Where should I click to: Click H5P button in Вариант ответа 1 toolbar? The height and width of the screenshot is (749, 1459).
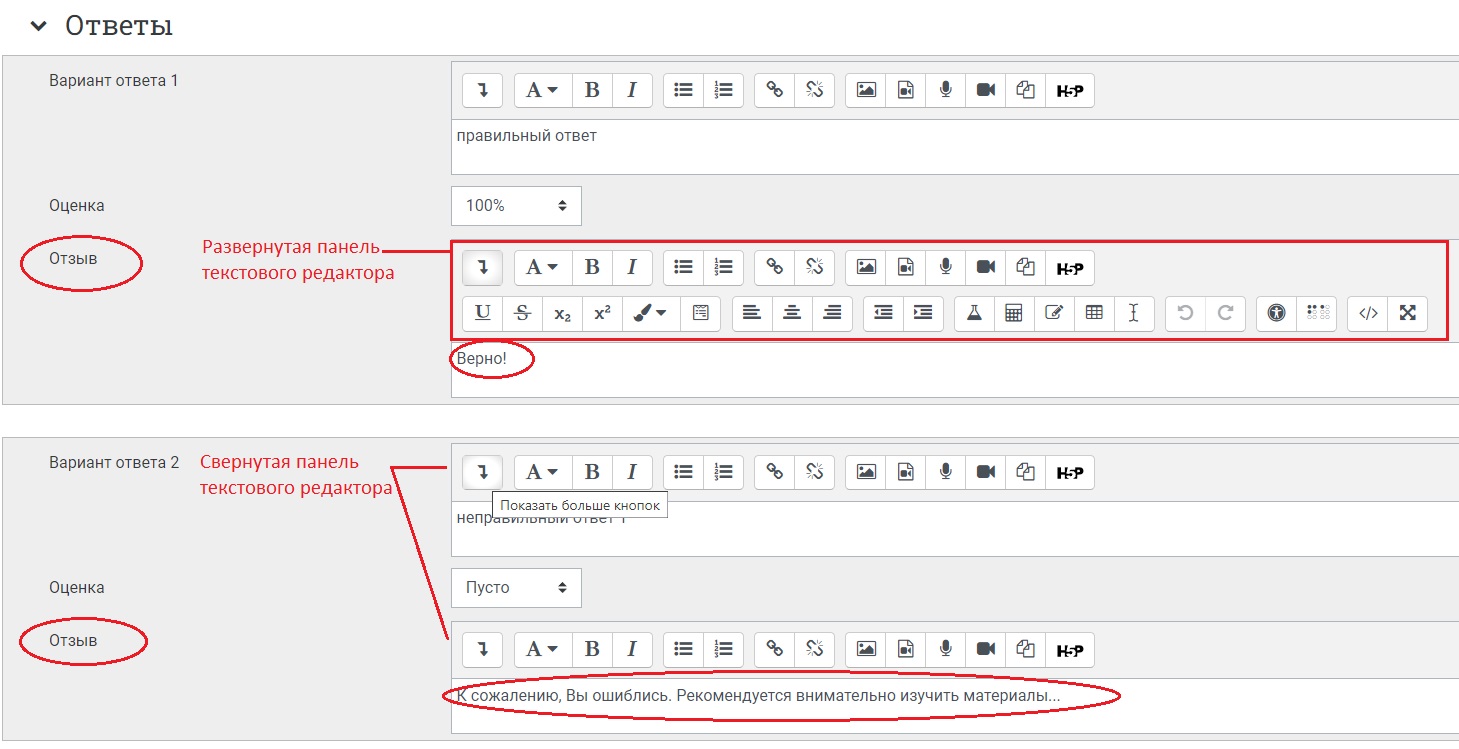(1069, 90)
